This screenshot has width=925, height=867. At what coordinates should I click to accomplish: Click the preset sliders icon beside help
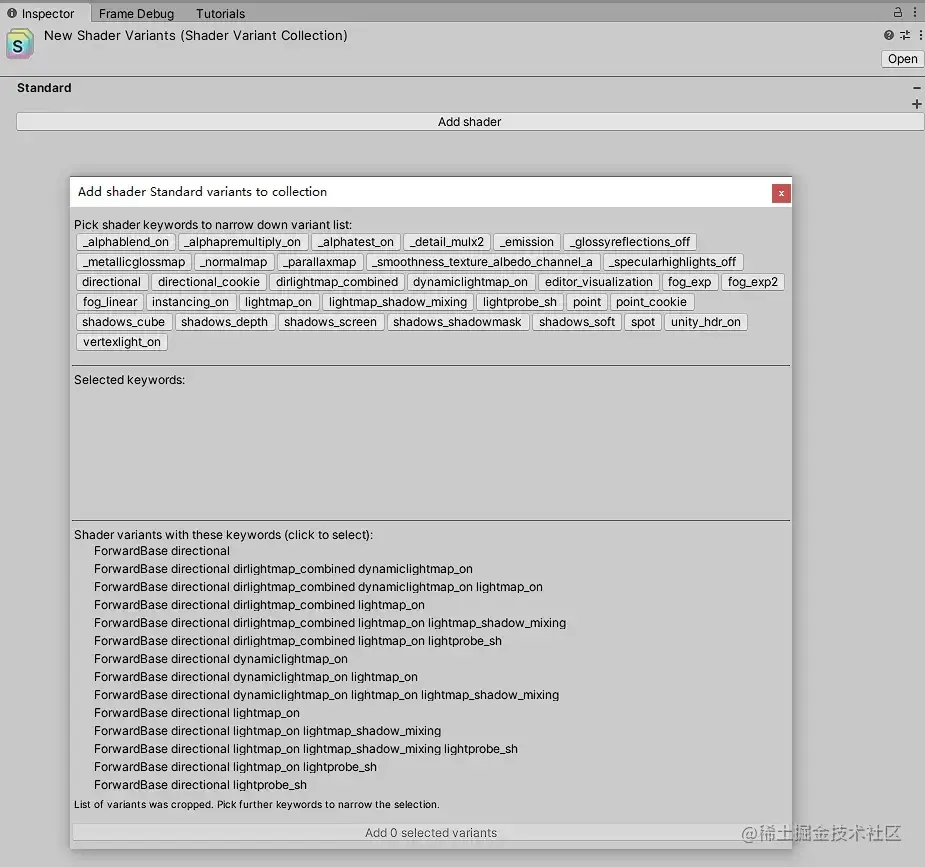tap(905, 35)
